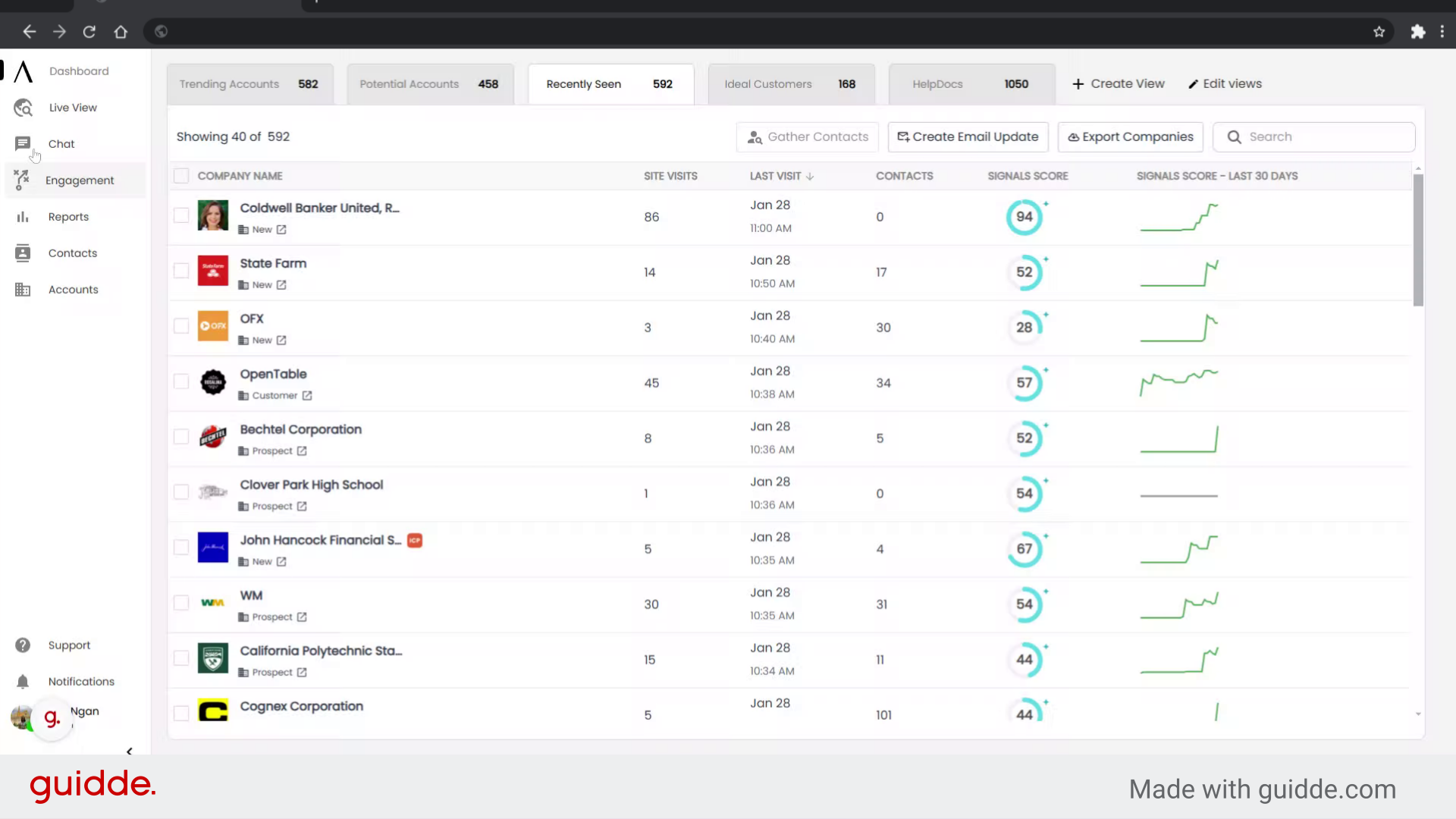Click the Chat sidebar icon
The width and height of the screenshot is (1456, 819).
tap(23, 143)
